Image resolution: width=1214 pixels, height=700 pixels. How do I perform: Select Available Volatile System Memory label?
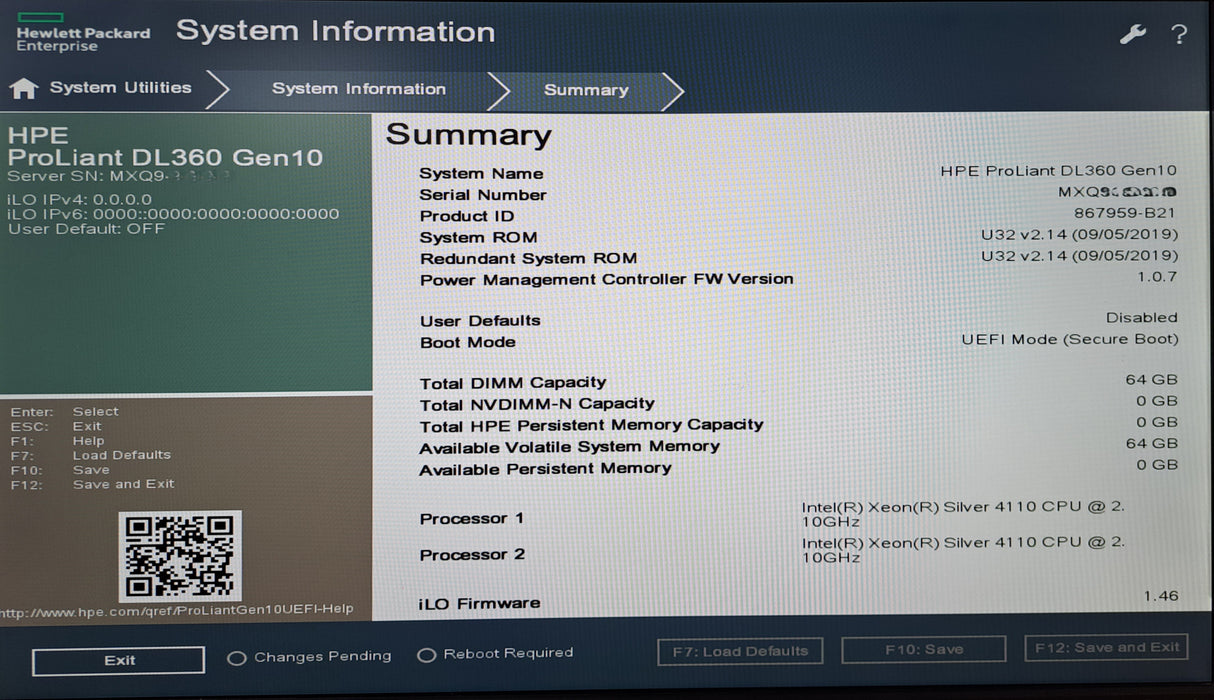pos(569,447)
